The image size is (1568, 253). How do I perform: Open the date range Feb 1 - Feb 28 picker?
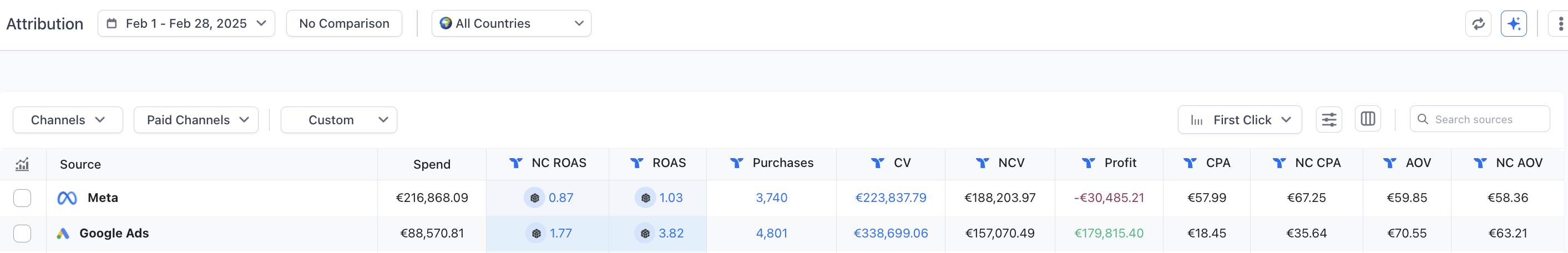186,24
